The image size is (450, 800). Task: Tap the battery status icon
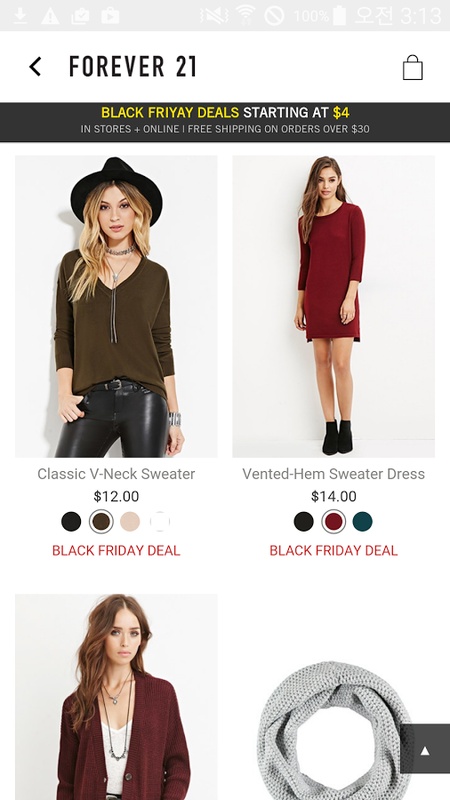tap(339, 15)
